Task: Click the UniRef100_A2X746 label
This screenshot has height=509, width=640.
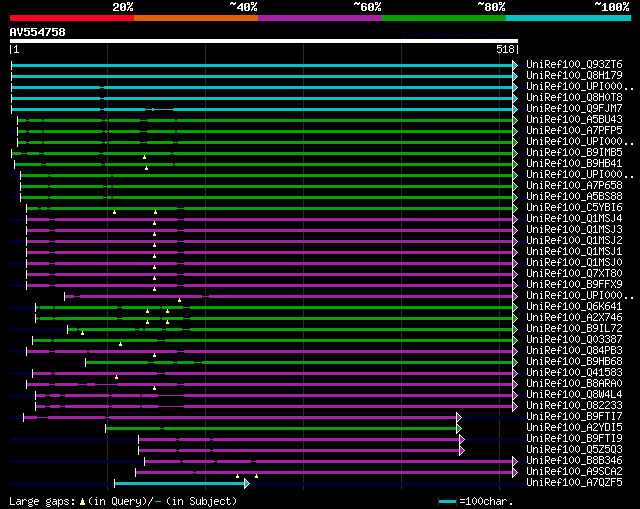Action: 574,318
